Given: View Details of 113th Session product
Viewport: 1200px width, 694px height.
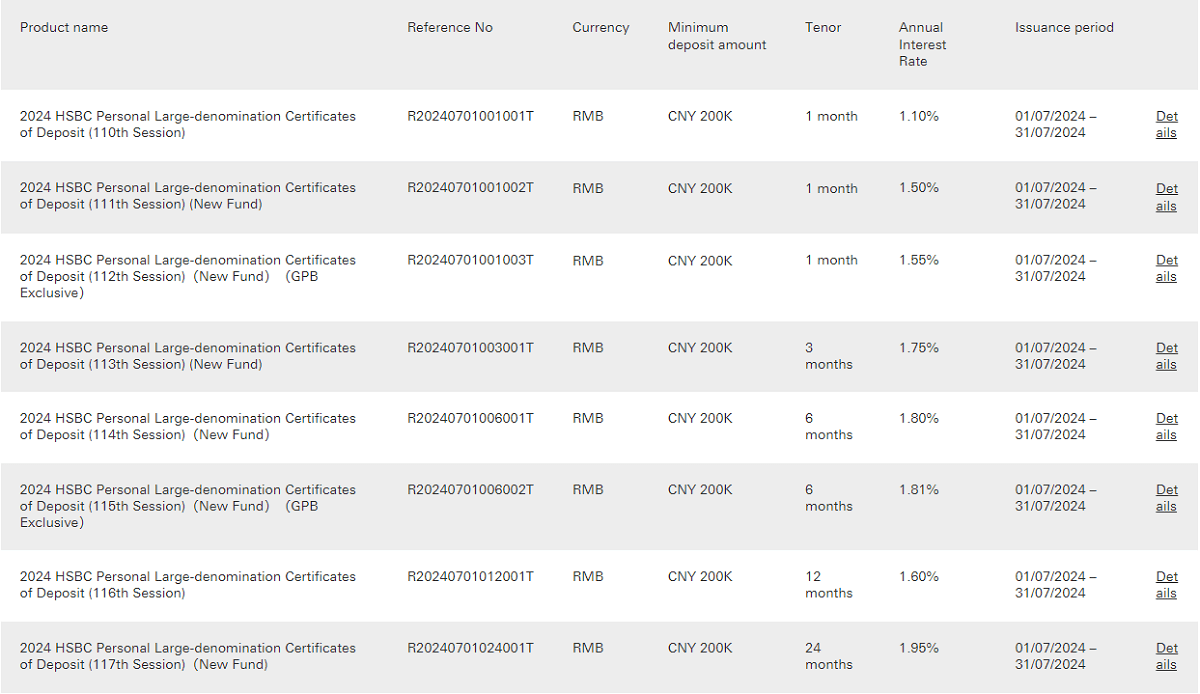Looking at the screenshot, I should 1166,356.
